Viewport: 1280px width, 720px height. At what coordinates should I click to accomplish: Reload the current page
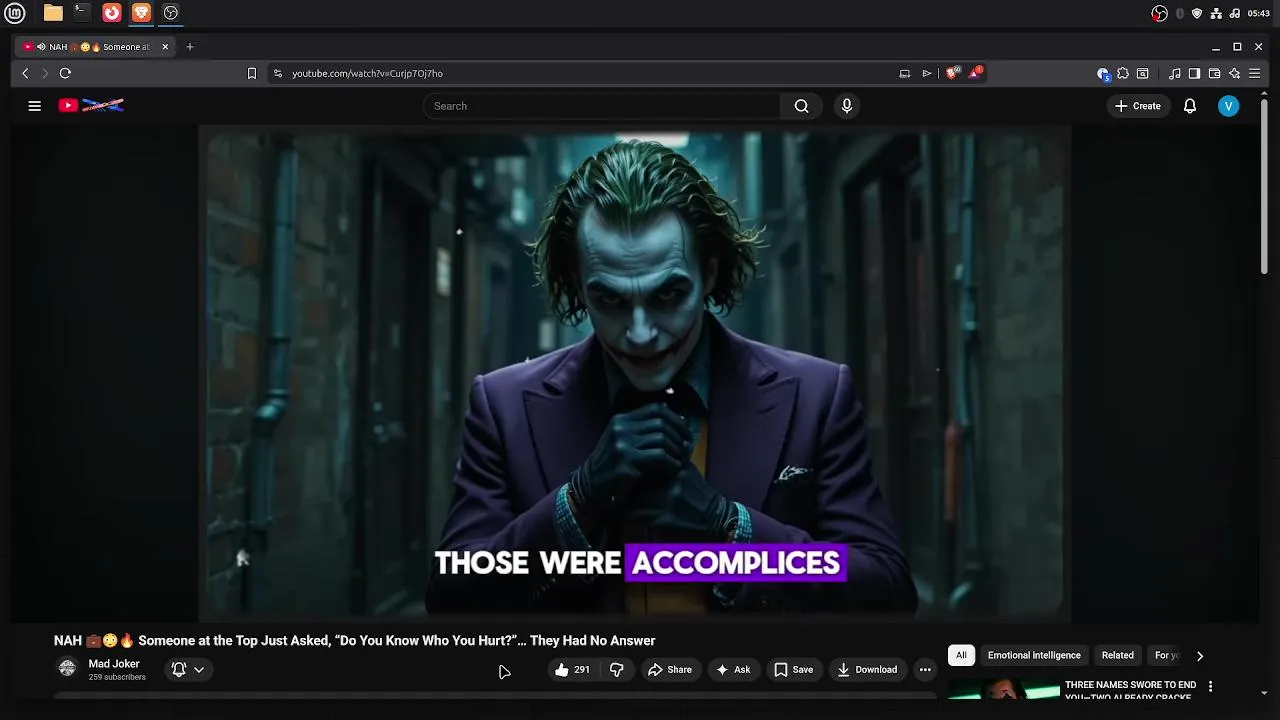click(x=65, y=73)
